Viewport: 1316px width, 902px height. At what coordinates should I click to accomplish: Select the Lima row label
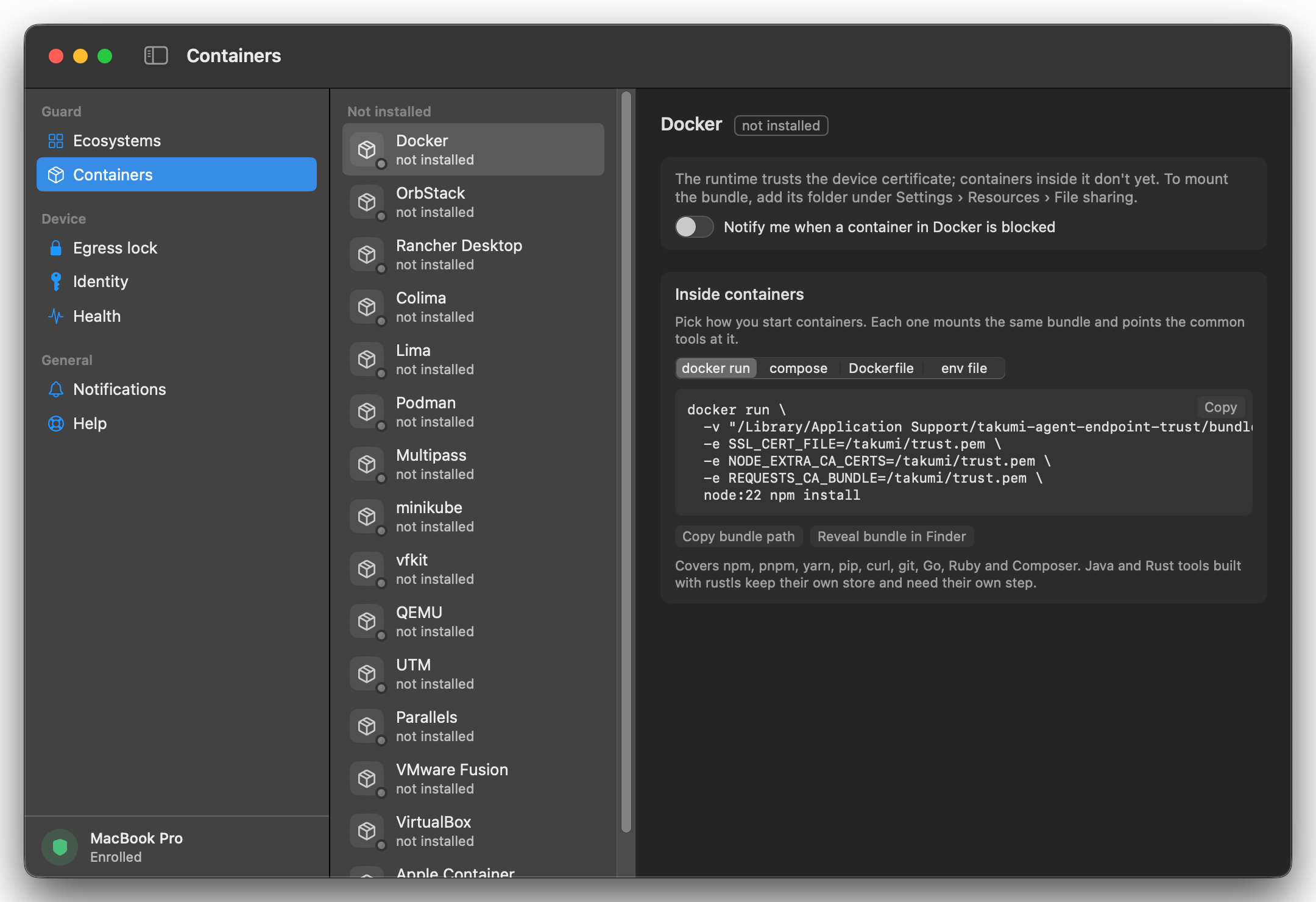tap(413, 350)
